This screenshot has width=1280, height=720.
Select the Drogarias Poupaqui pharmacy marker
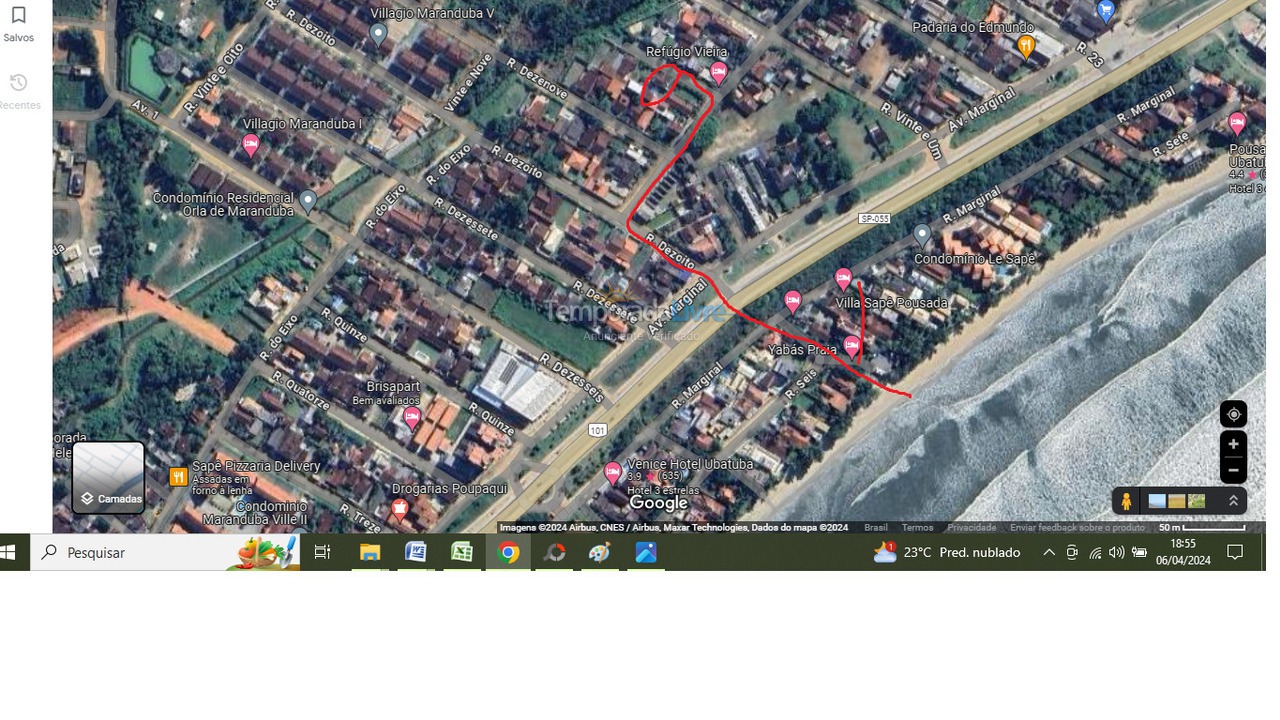[400, 510]
